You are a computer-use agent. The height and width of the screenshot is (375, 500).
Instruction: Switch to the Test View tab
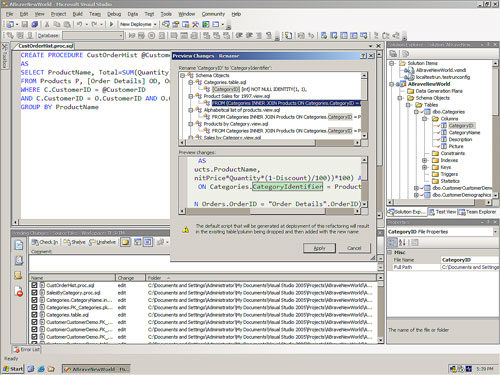click(442, 212)
